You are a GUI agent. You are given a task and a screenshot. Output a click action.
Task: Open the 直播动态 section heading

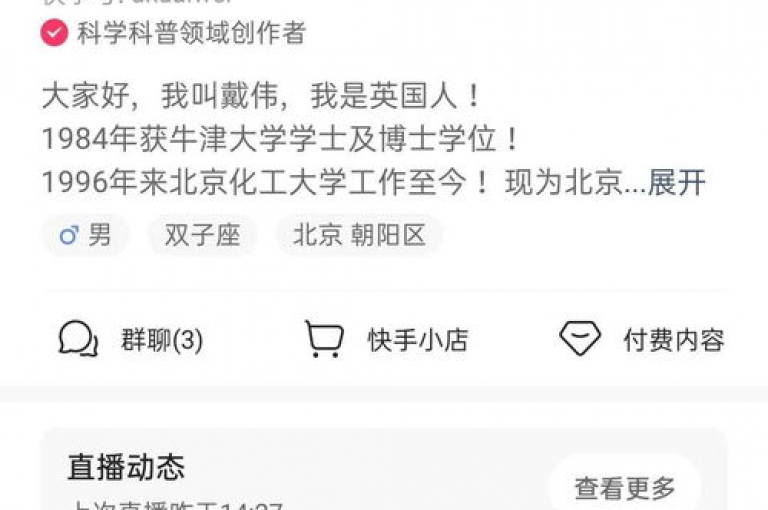126,466
